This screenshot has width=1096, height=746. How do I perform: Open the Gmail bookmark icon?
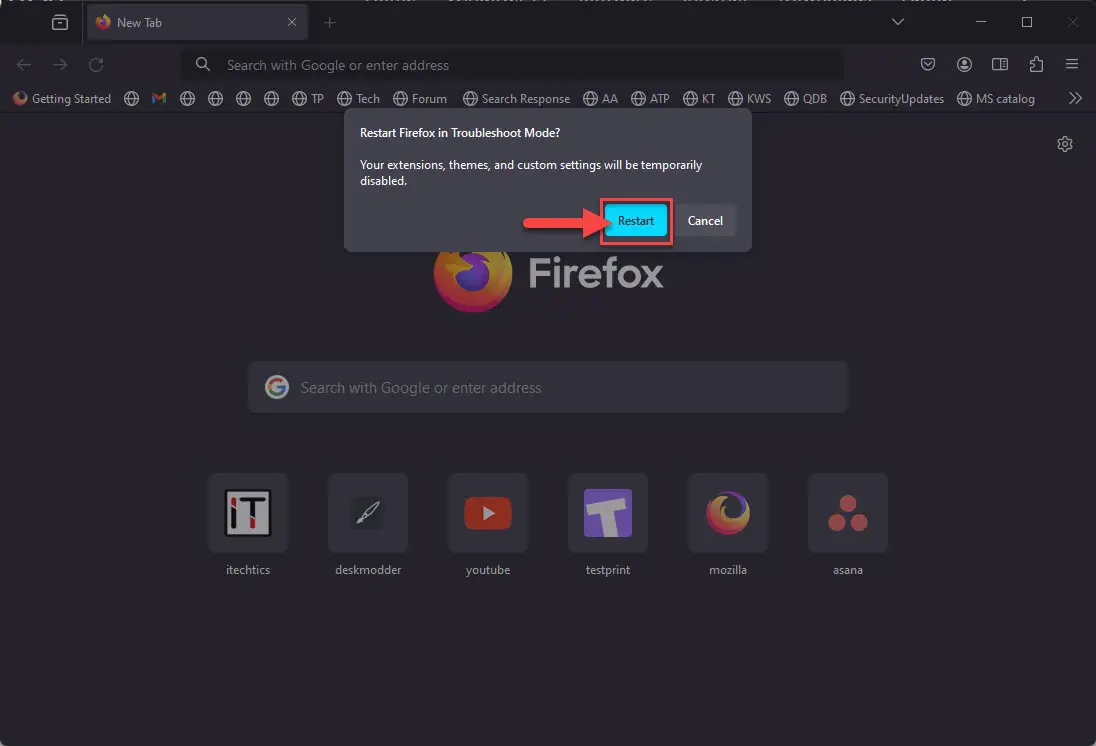click(x=159, y=98)
